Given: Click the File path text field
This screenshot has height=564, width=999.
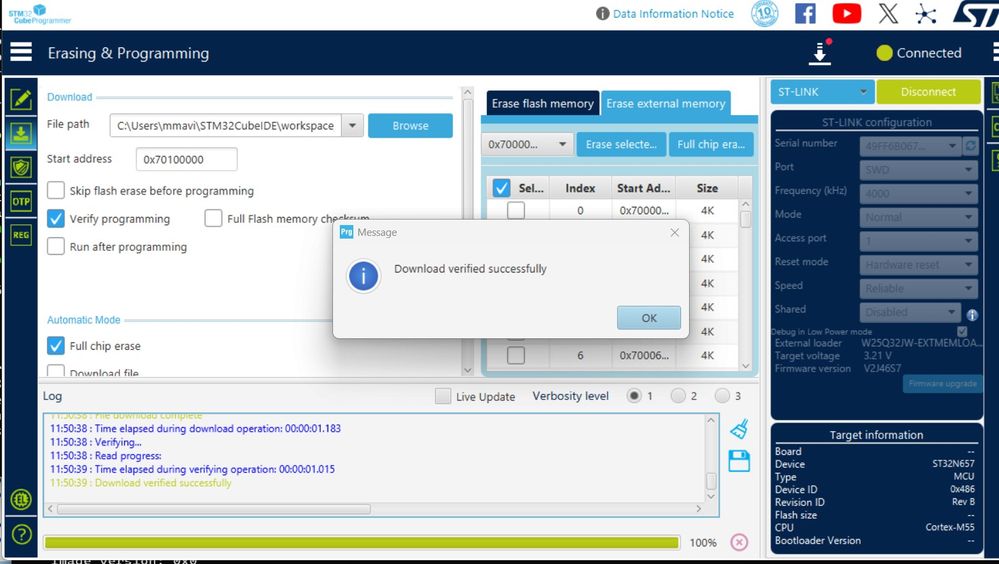Looking at the screenshot, I should point(226,126).
